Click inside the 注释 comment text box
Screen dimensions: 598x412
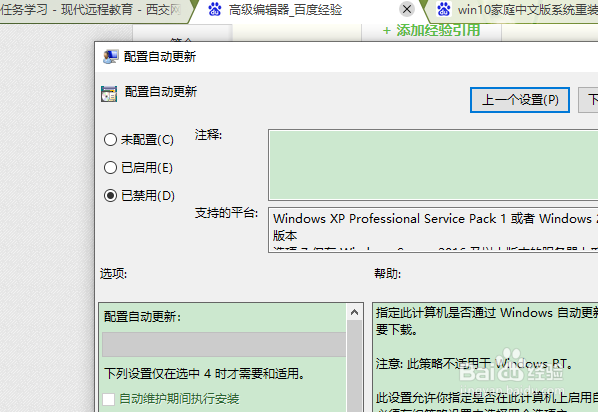click(433, 165)
